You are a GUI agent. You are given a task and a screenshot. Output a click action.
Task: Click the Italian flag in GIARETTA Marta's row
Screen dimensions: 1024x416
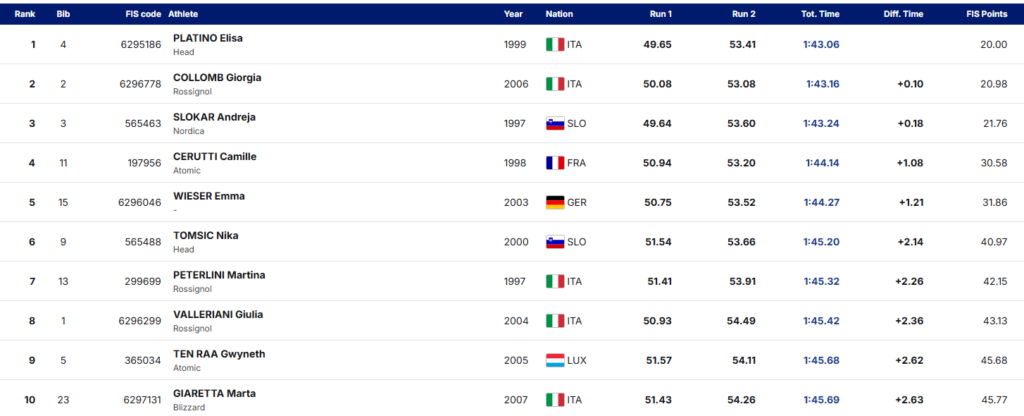[554, 400]
